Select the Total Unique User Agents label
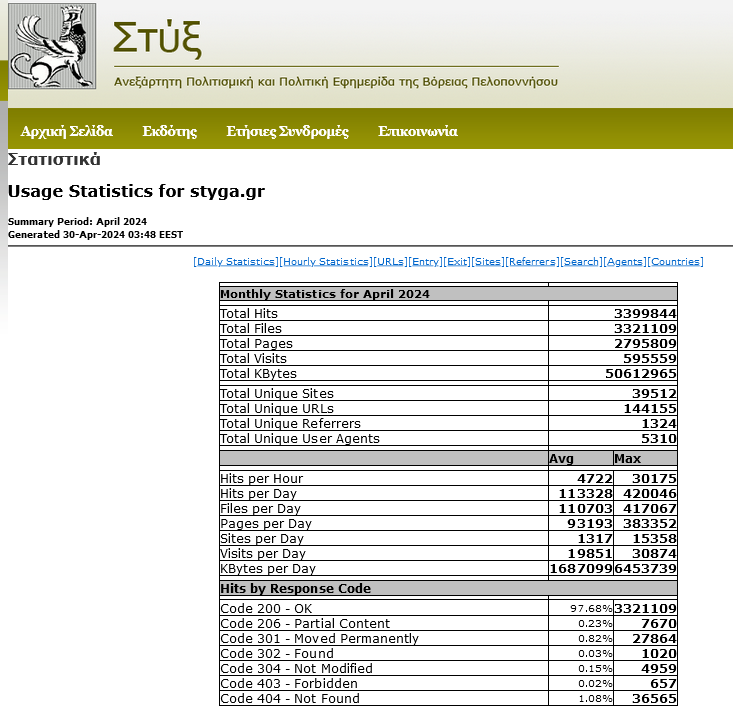This screenshot has width=733, height=706. pos(300,438)
